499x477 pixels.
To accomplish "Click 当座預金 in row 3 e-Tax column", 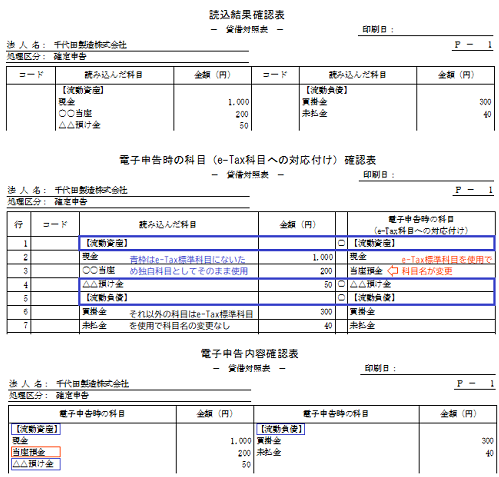I will (x=366, y=271).
